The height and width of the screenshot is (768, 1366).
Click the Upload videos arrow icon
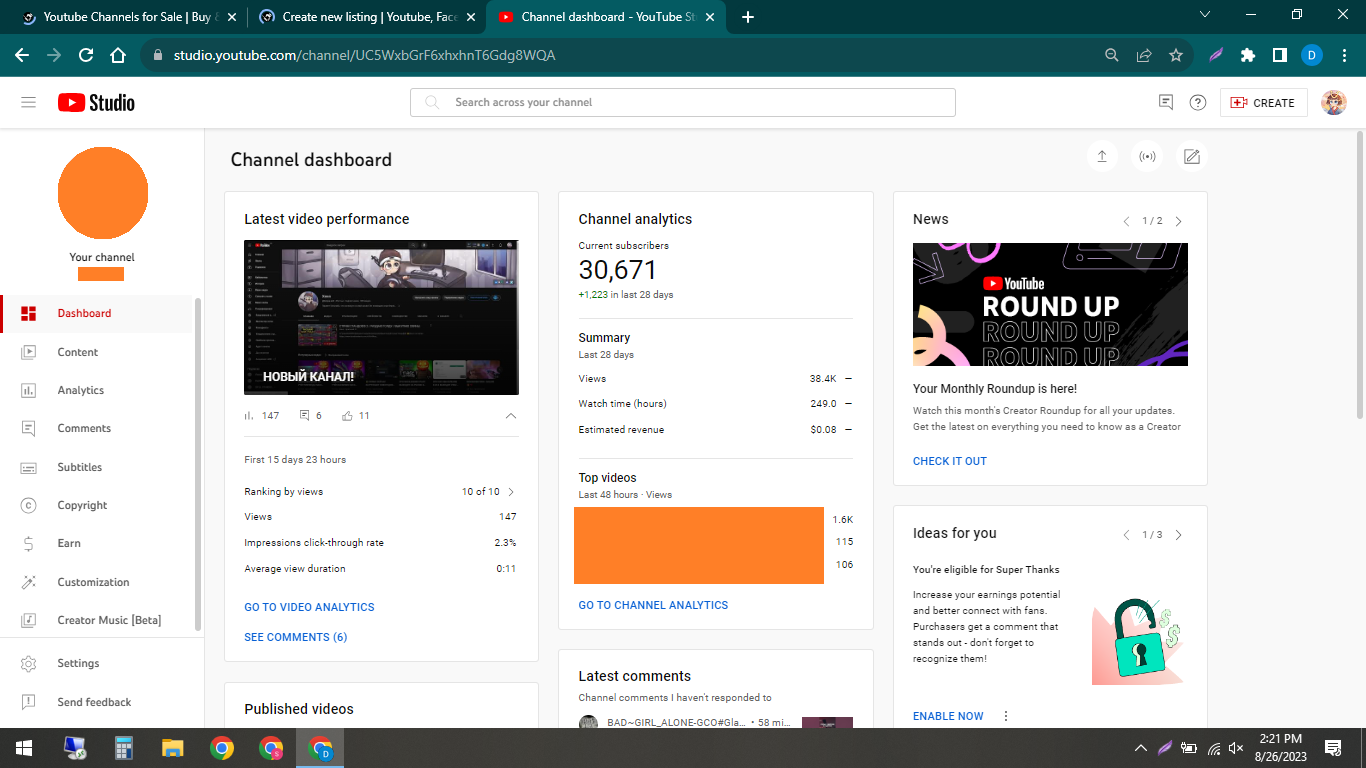1101,157
